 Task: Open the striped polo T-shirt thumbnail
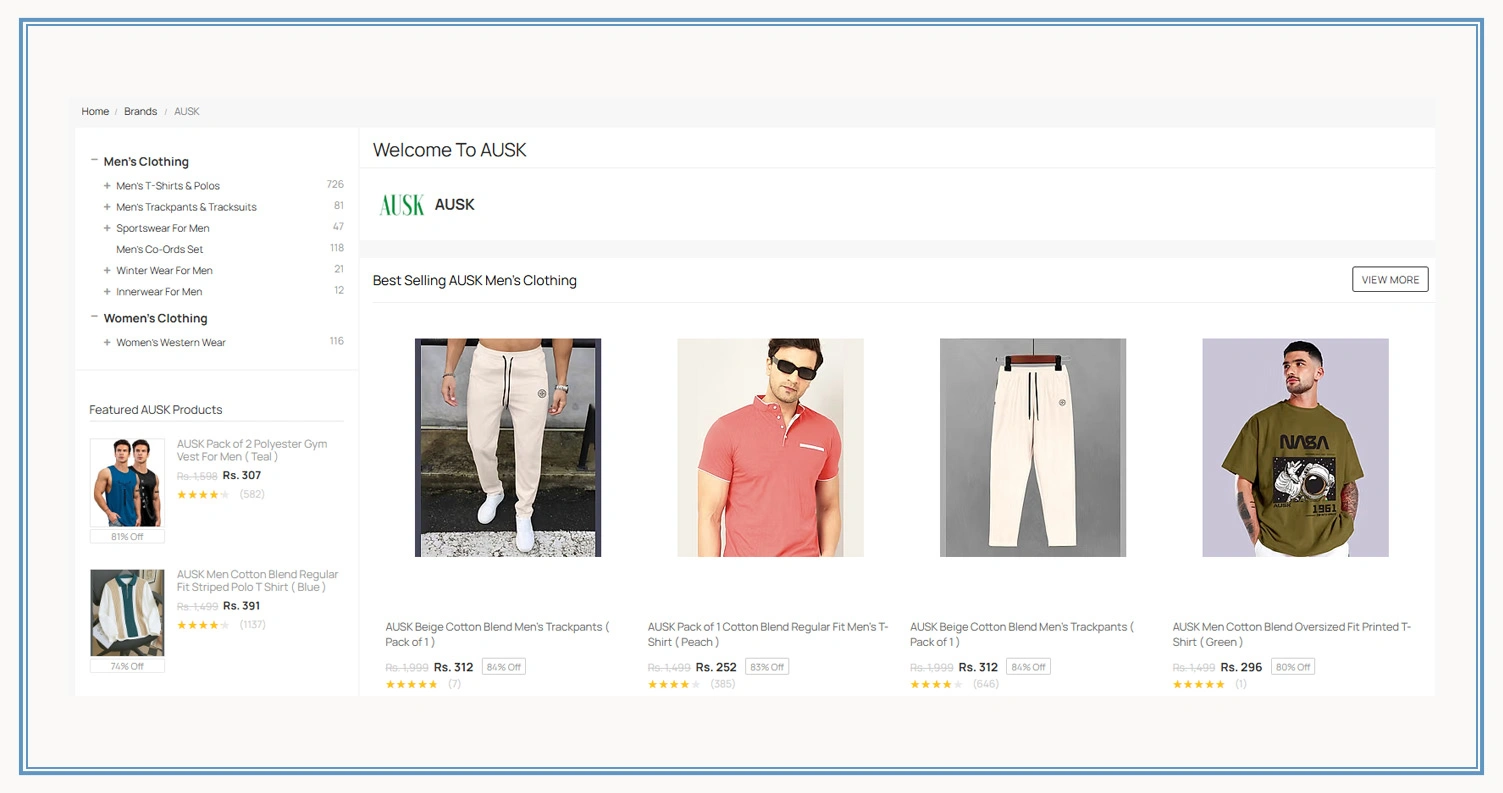[x=127, y=612]
